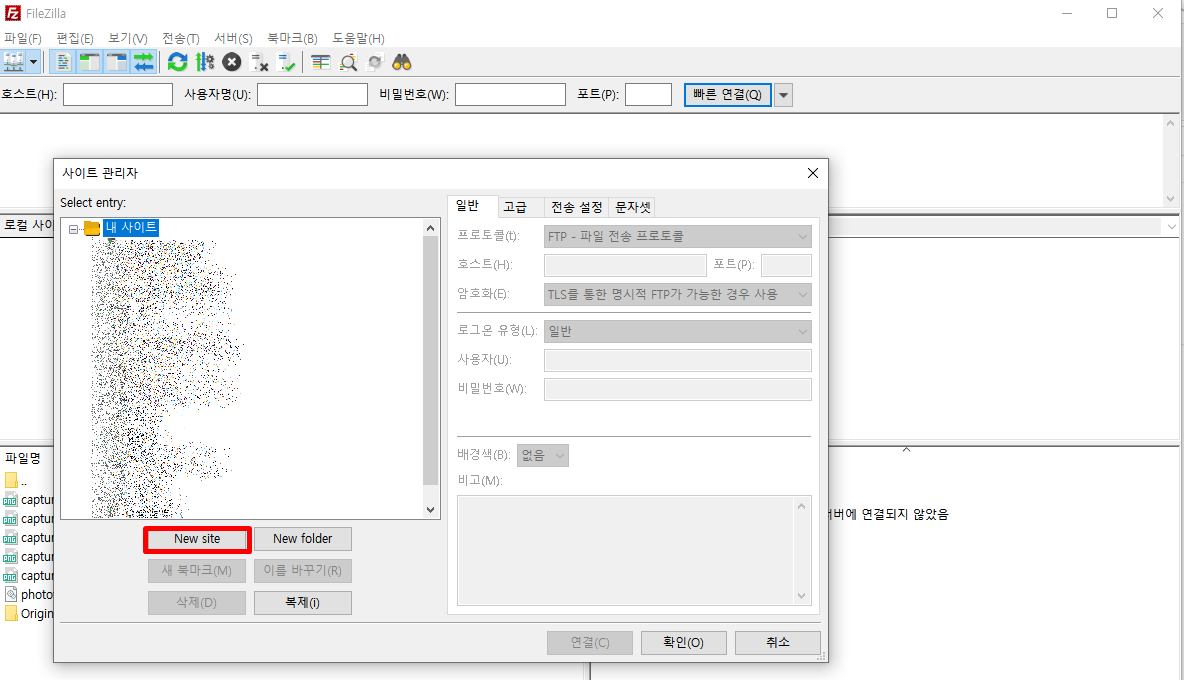Screen dimensions: 1184x680
Task: Click the 취소 button
Action: [778, 642]
